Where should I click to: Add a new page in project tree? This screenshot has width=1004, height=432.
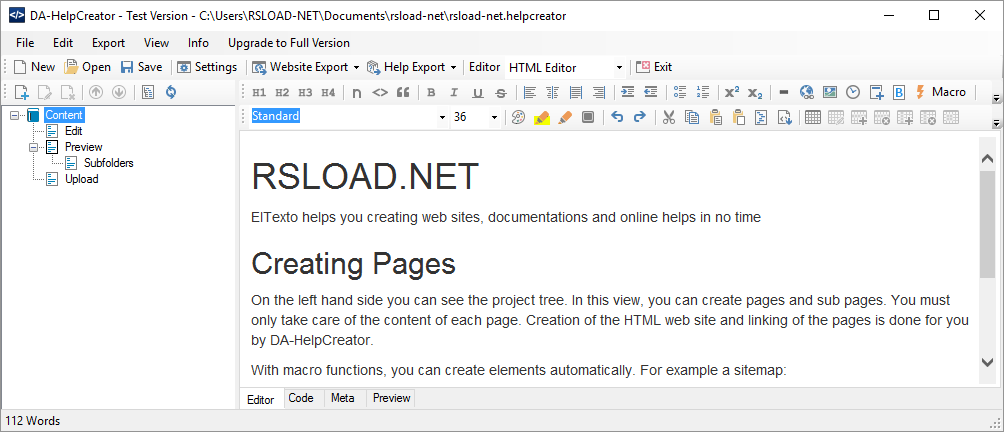(21, 93)
